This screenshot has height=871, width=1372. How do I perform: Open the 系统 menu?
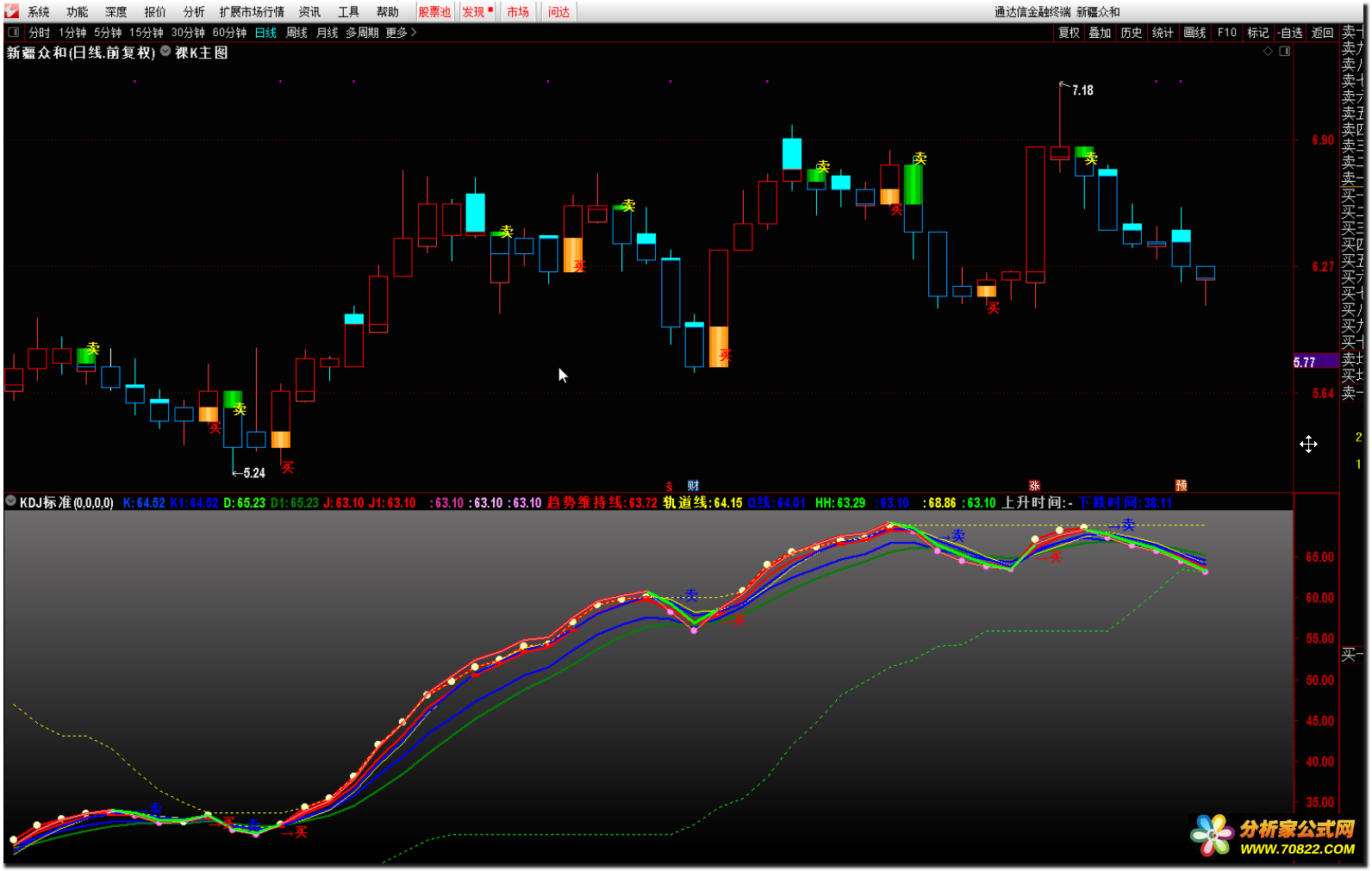[39, 12]
